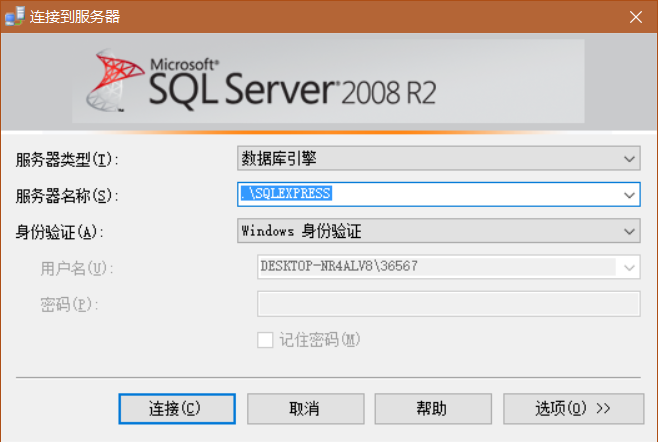Open the 服务器名称 dropdown arrow
The width and height of the screenshot is (658, 442).
point(629,195)
